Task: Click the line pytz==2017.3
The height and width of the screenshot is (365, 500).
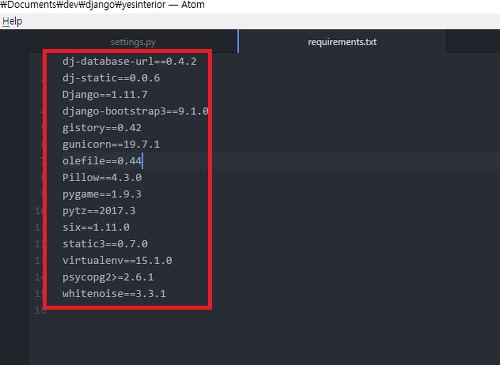Action: (x=99, y=211)
